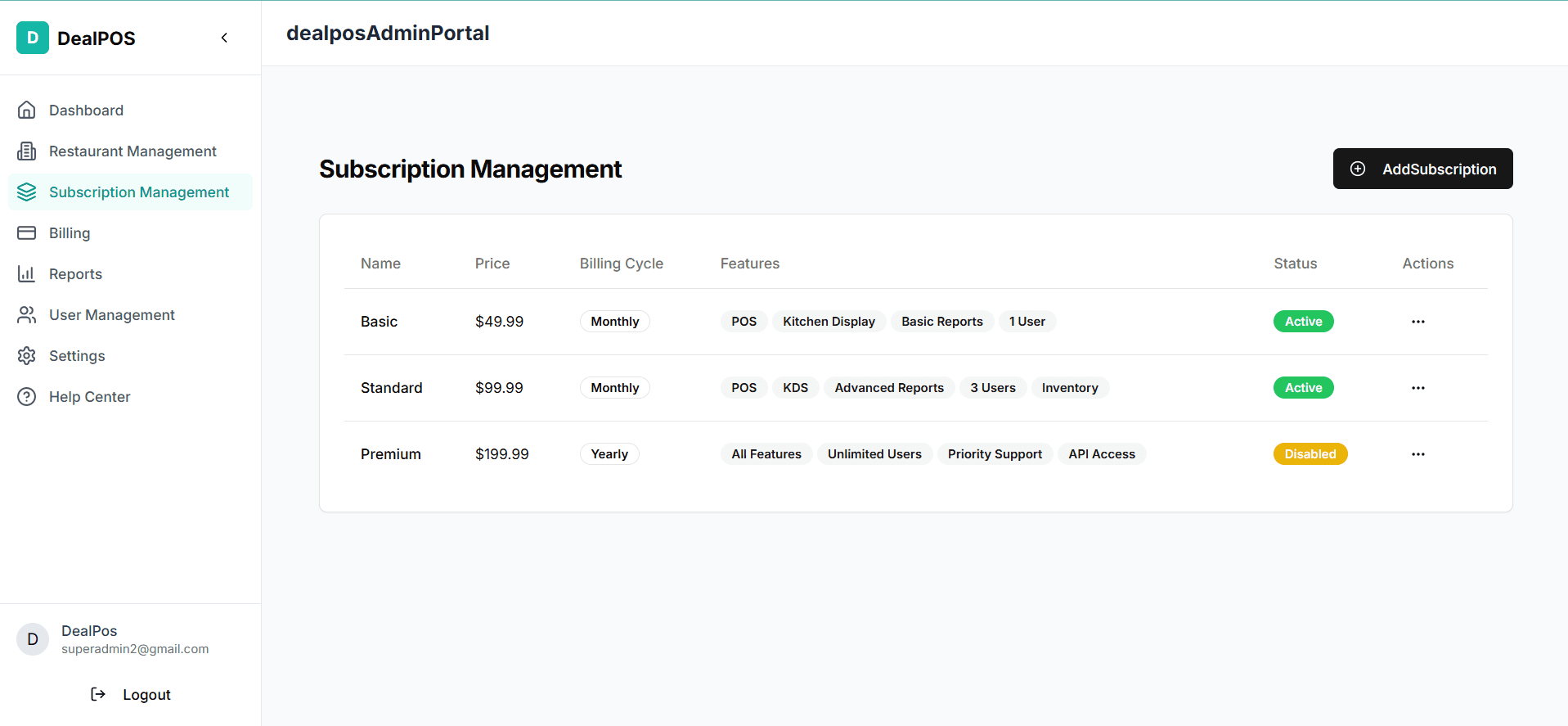Collapse the sidebar with the chevron arrow
Screen dimensions: 1568x726
click(224, 38)
